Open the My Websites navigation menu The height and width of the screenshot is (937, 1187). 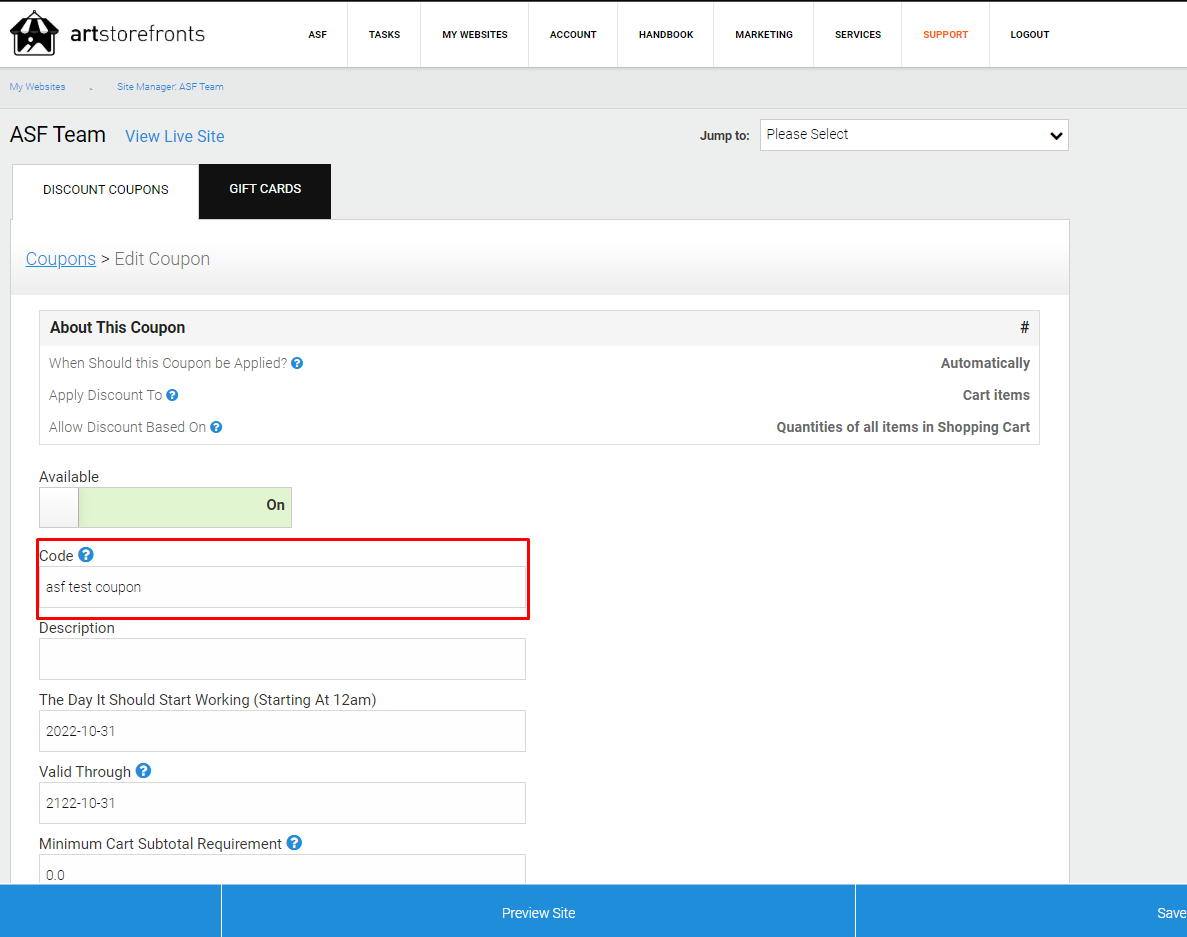[x=475, y=35]
